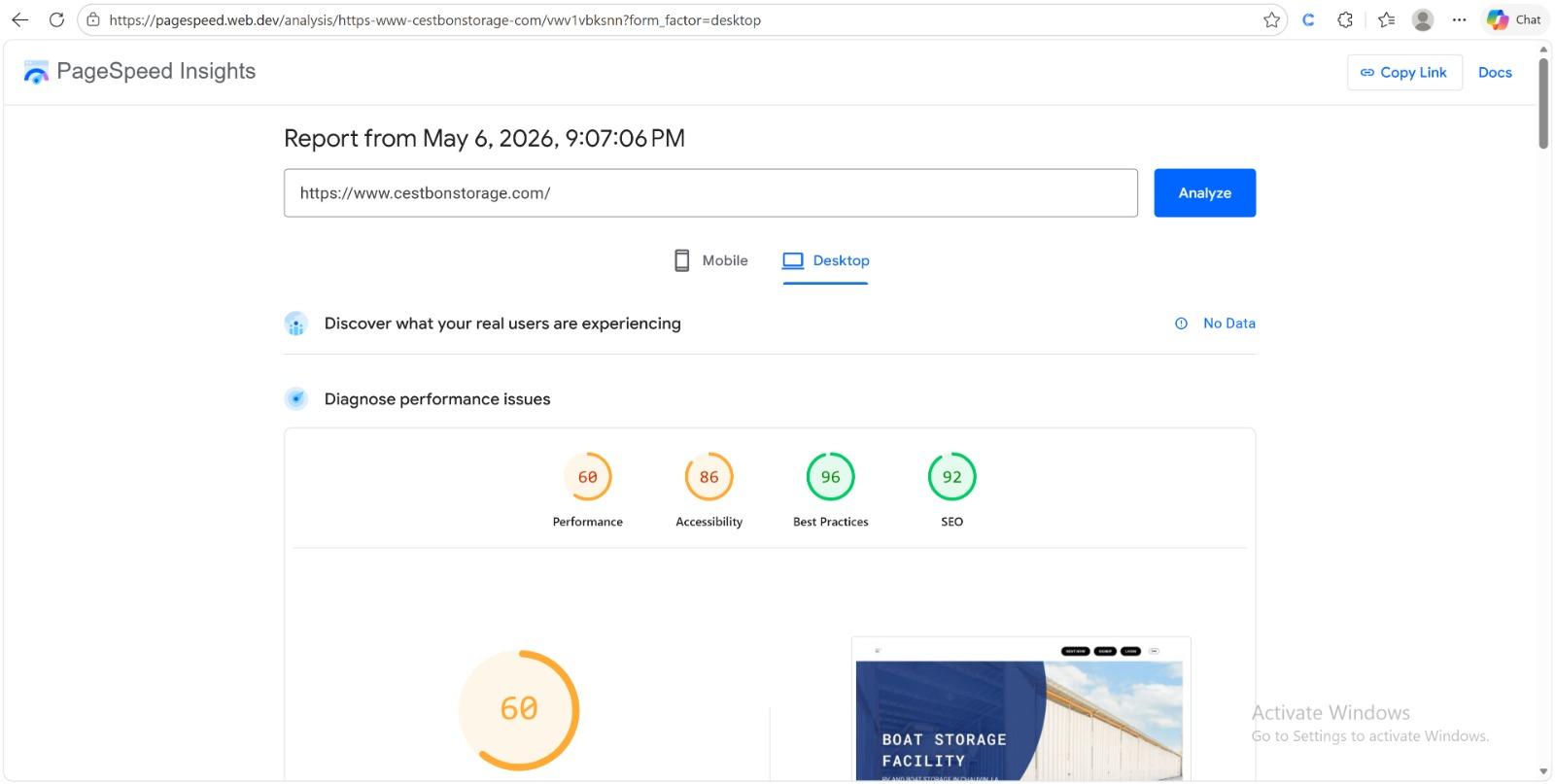The image size is (1555, 784).
Task: Open the Docs link
Action: click(1495, 72)
